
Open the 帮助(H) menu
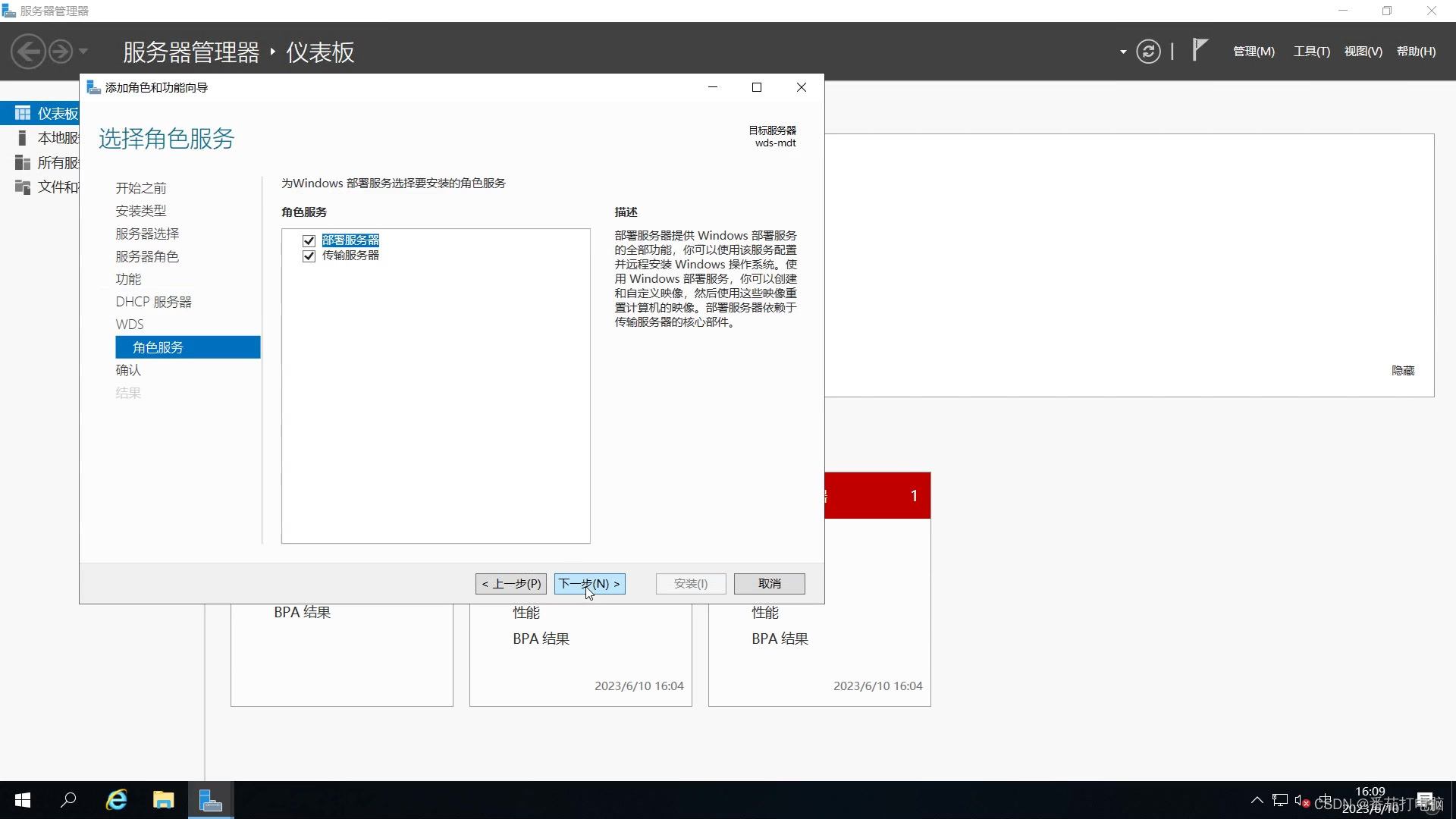[1416, 52]
